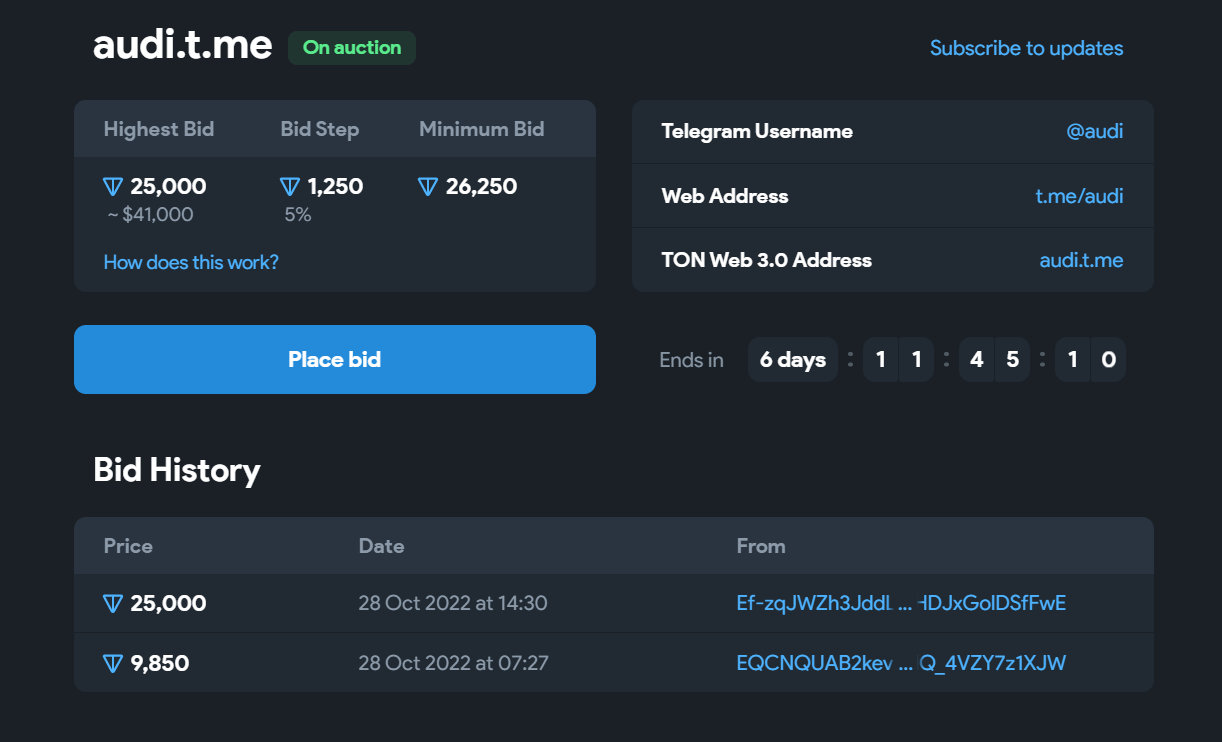Click the Date column header in Bid History
Screen dimensions: 1222x742
point(382,546)
